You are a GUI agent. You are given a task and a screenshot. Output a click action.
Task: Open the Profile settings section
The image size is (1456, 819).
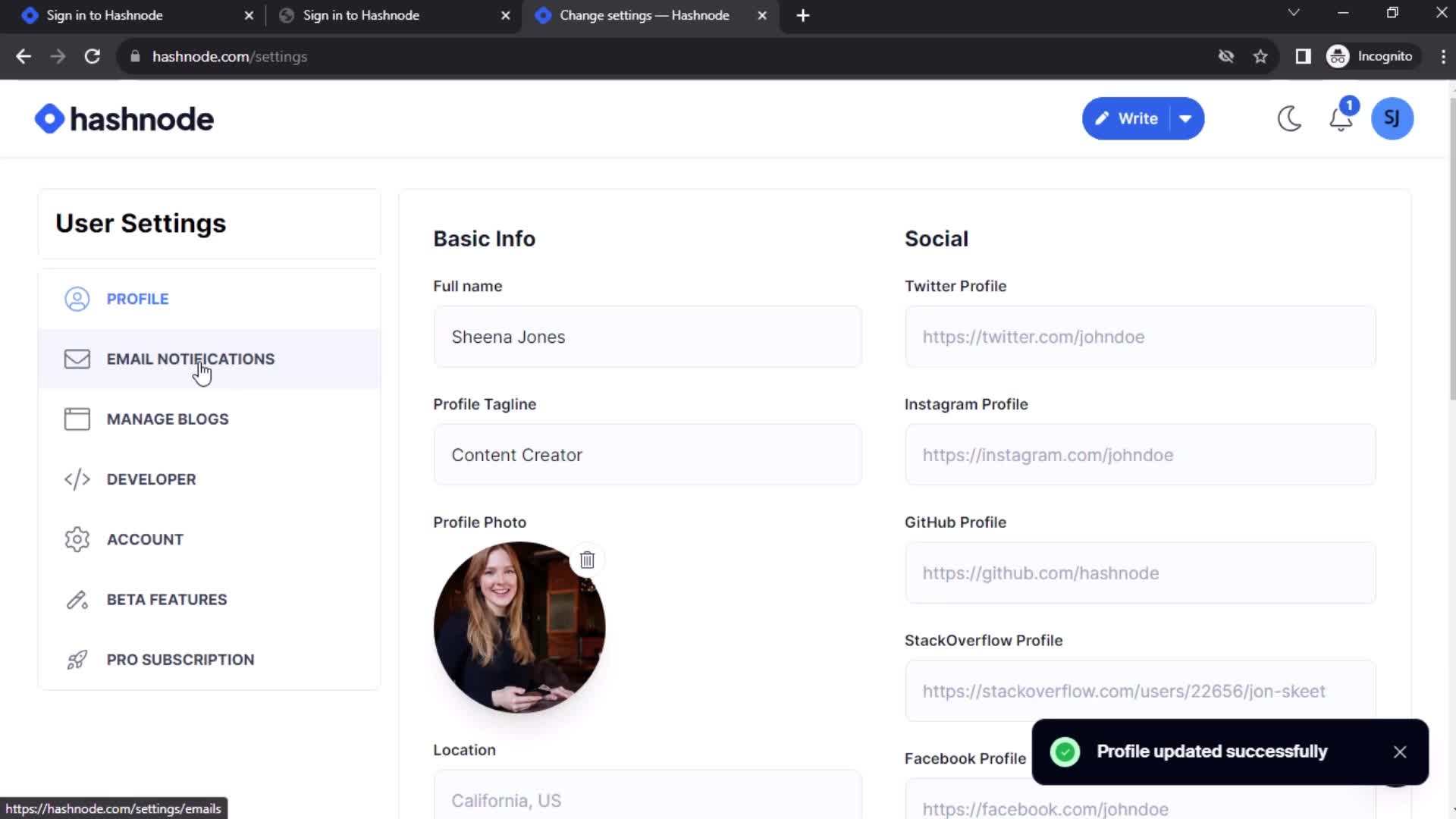click(209, 299)
